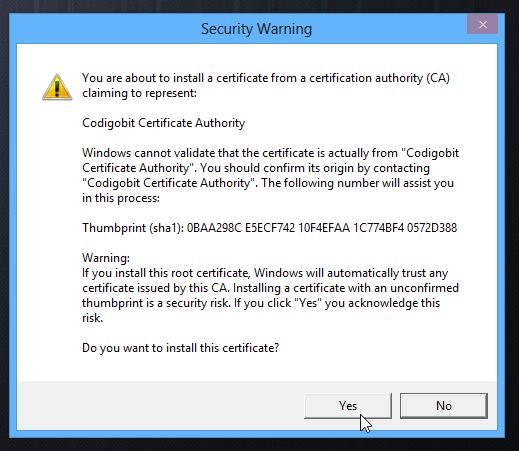Click the standalone Codigobit Certificate Authority name line

(163, 123)
